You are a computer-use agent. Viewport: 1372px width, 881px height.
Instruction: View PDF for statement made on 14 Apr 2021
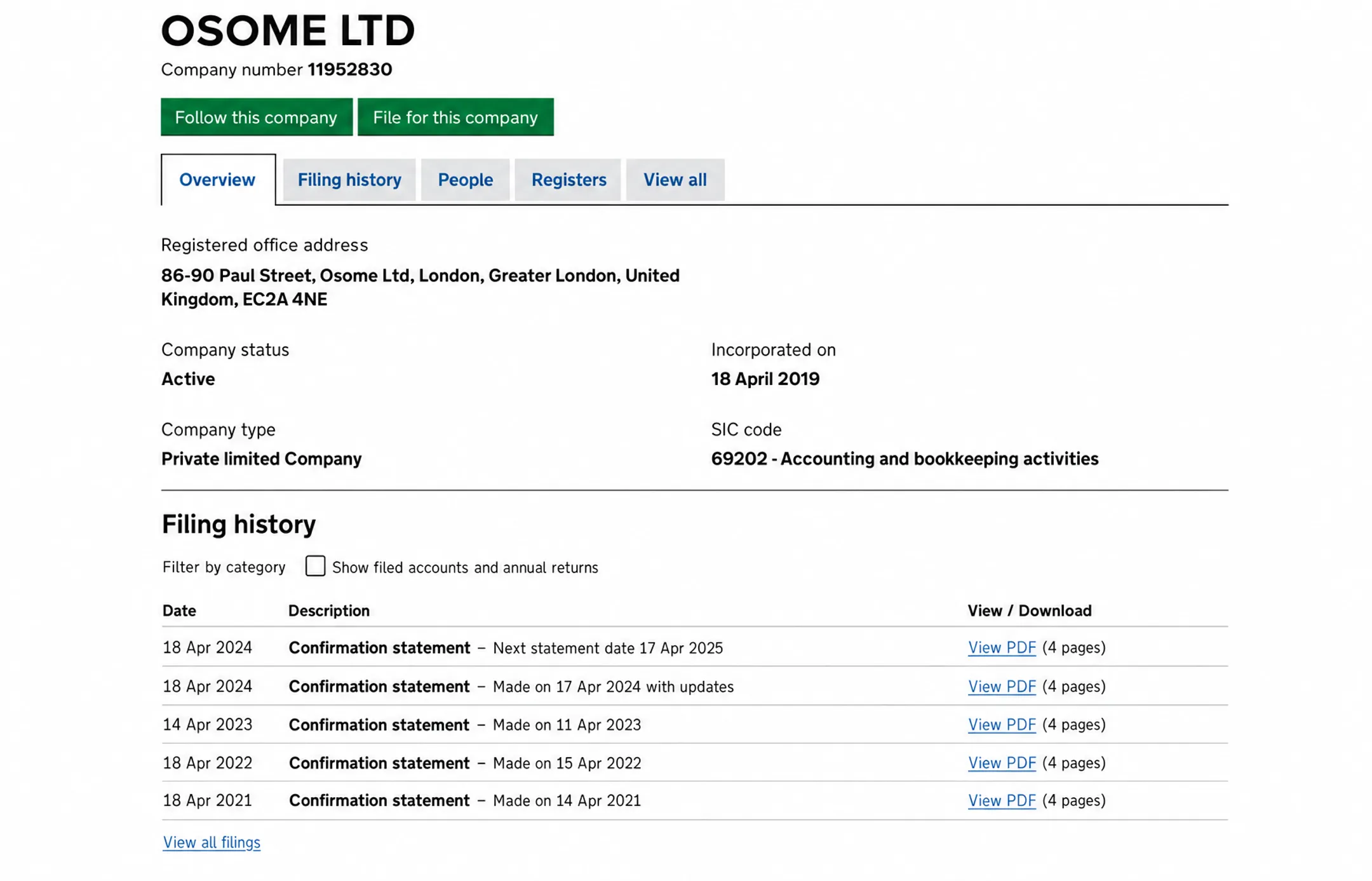coord(1002,800)
